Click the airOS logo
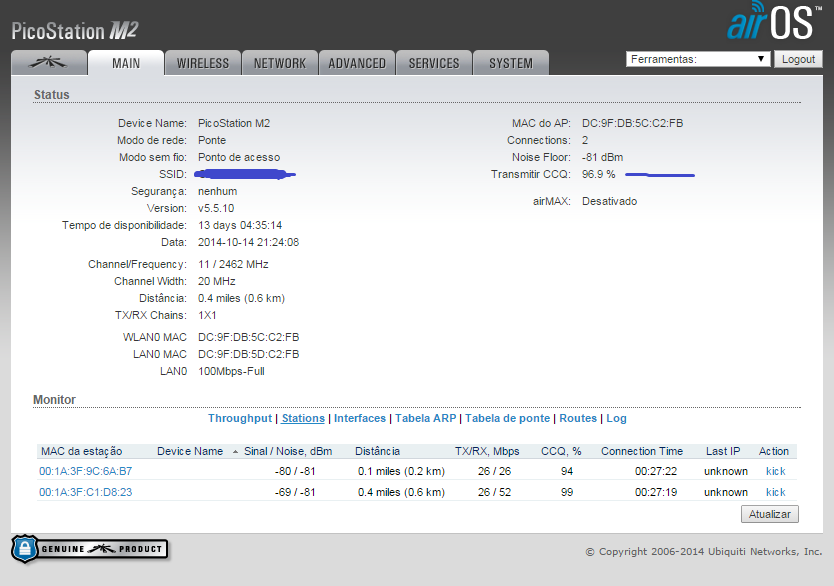The image size is (834, 586). (x=773, y=22)
